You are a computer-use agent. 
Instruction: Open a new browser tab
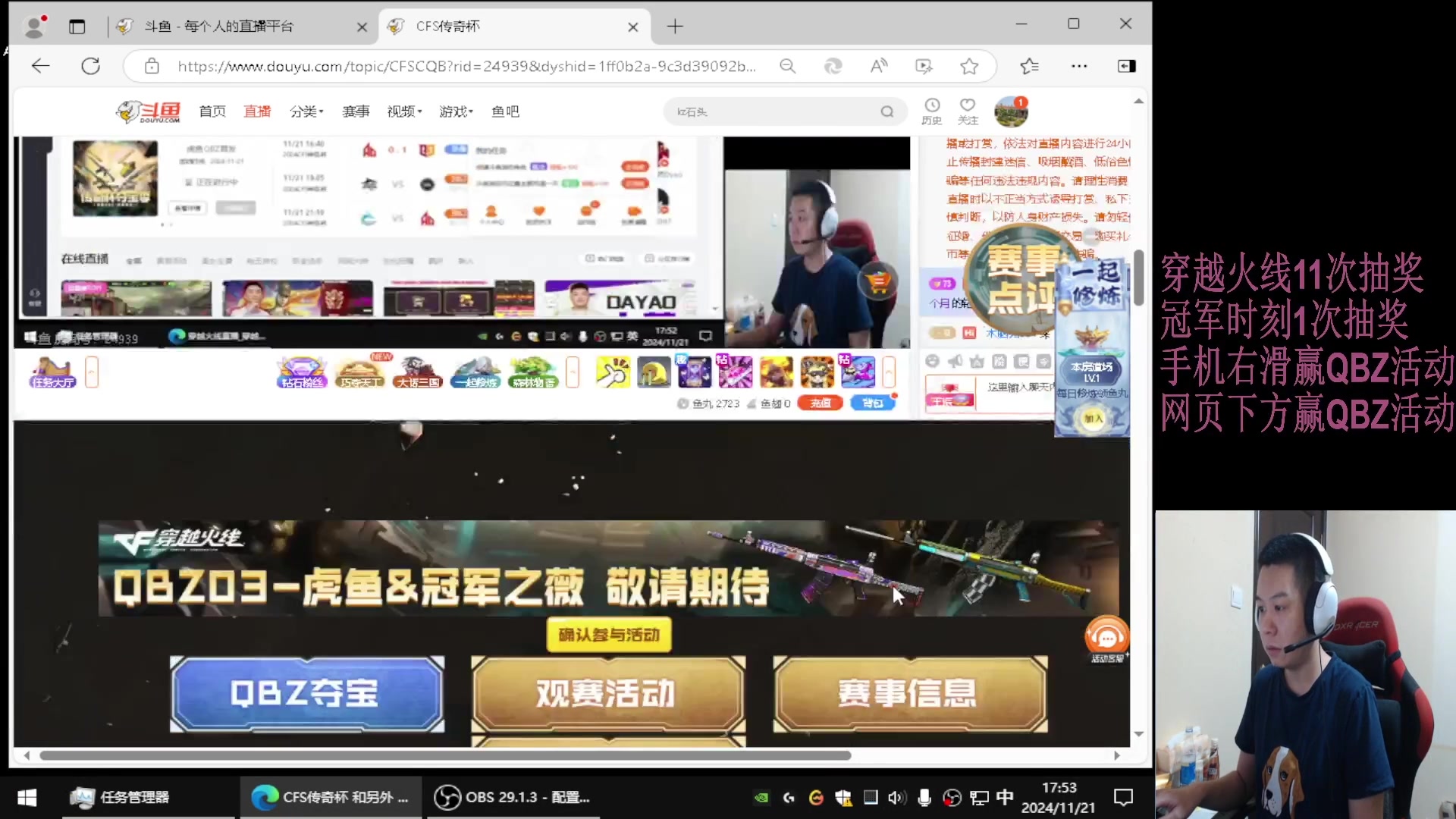(675, 27)
